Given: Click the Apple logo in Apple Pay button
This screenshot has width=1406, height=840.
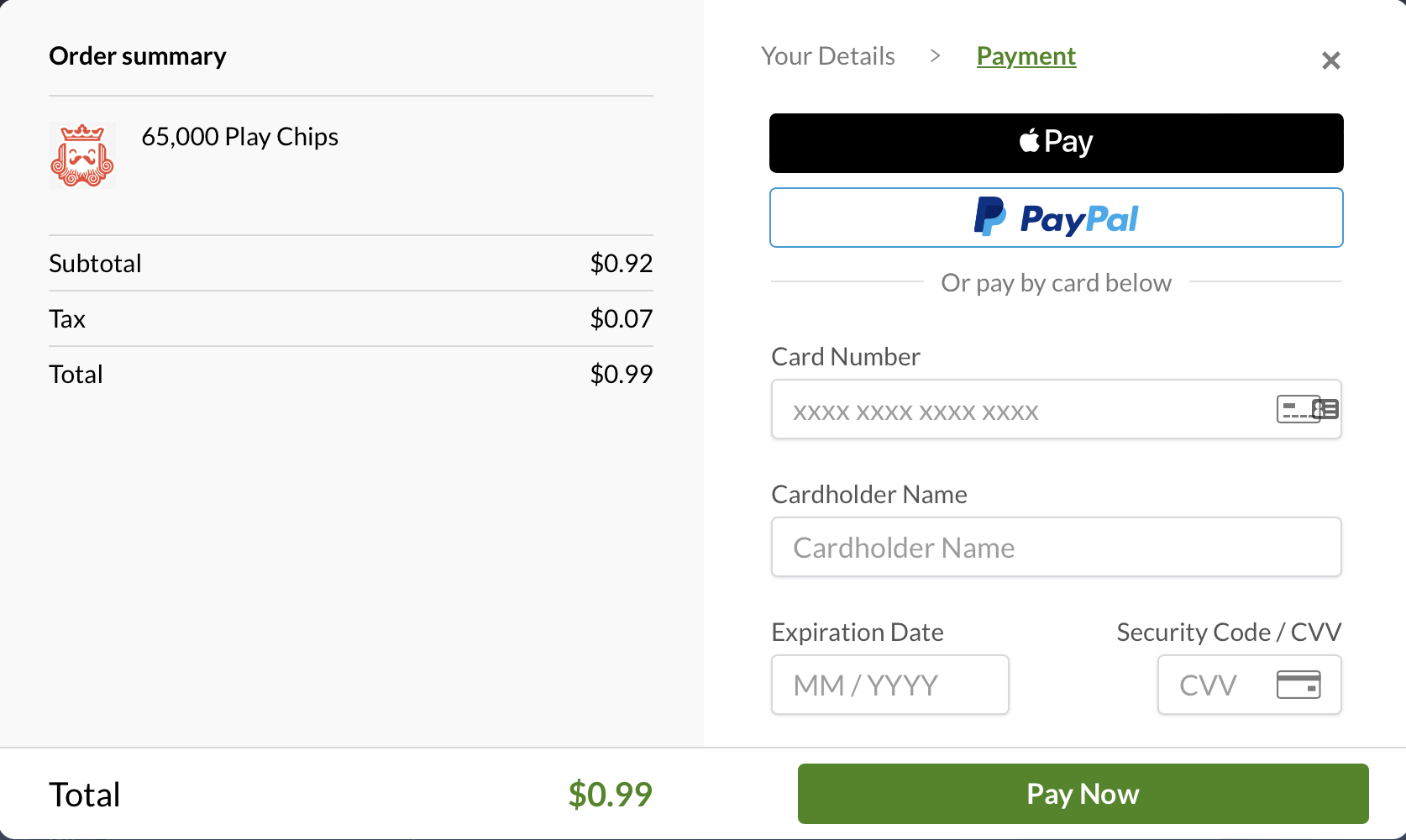Looking at the screenshot, I should (1029, 140).
